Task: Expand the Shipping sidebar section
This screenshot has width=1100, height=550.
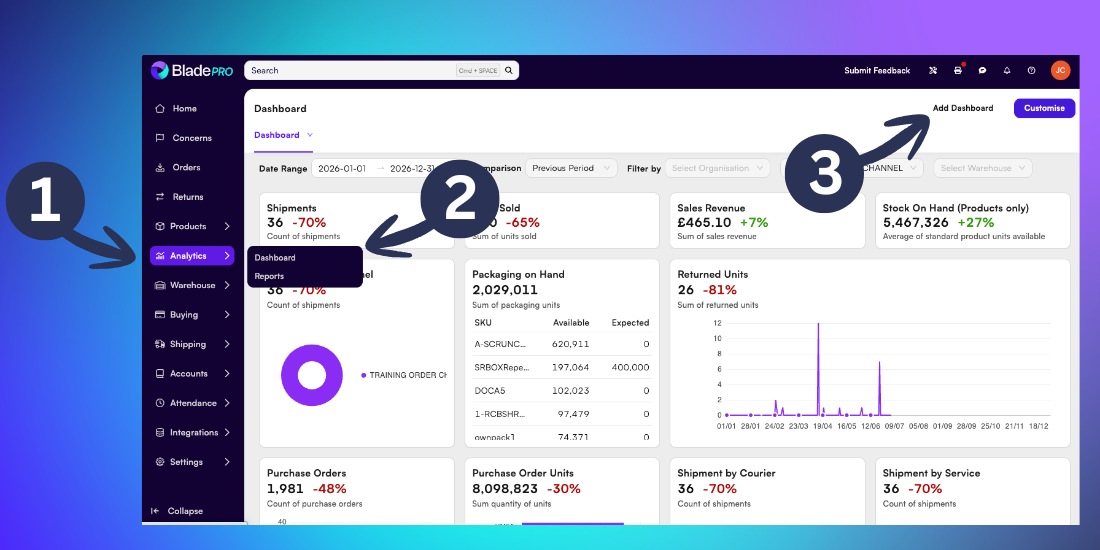Action: (x=192, y=344)
